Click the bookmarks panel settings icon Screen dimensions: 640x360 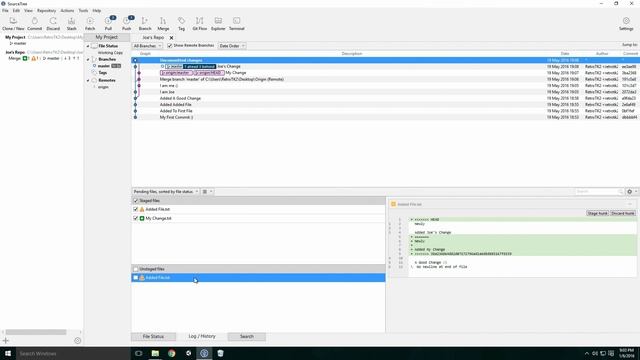point(78,340)
